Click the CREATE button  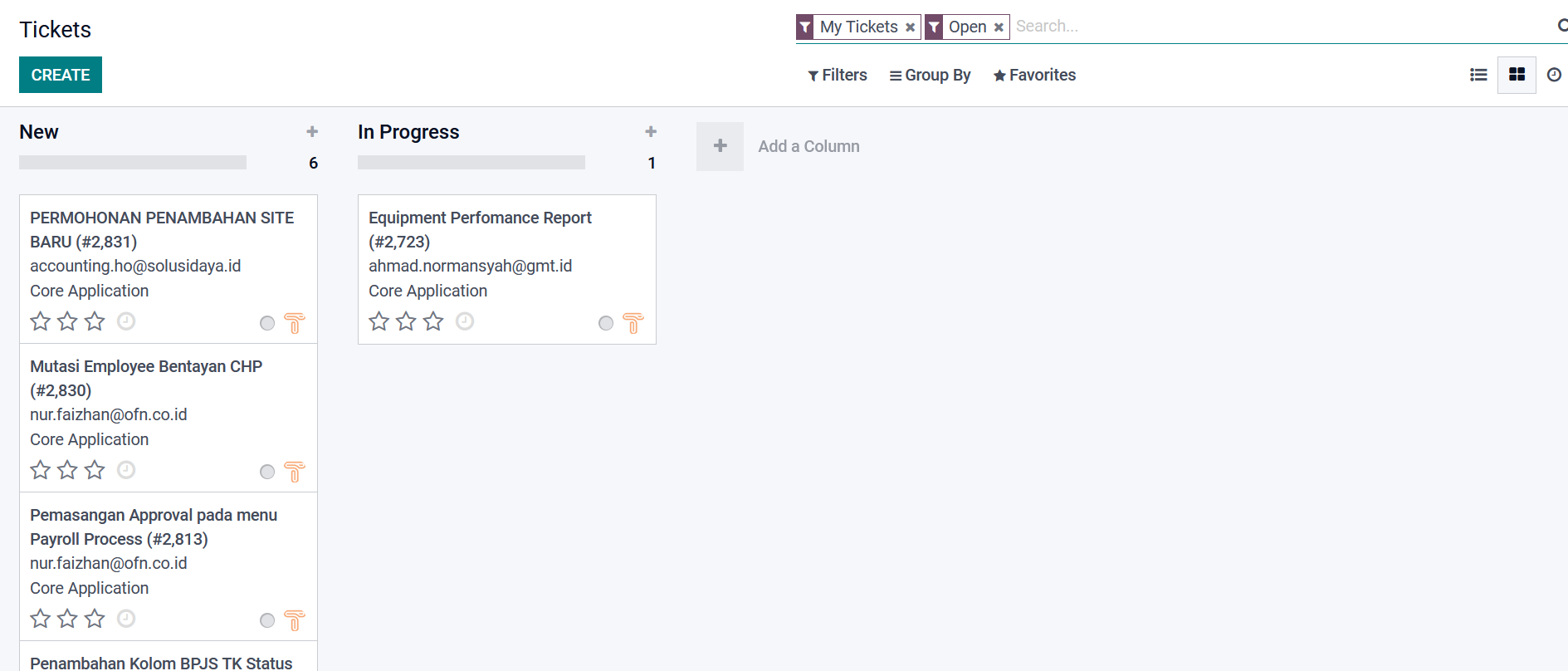[x=61, y=75]
